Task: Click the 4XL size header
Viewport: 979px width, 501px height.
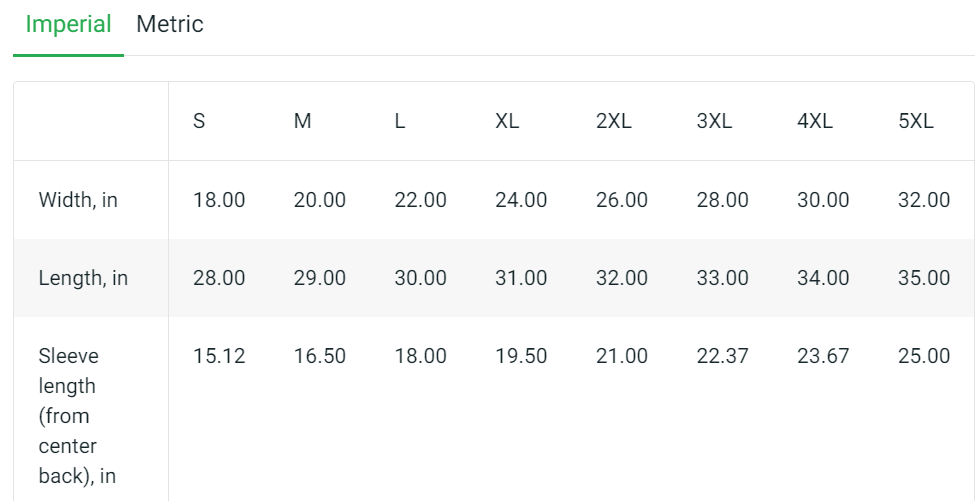Action: [815, 122]
